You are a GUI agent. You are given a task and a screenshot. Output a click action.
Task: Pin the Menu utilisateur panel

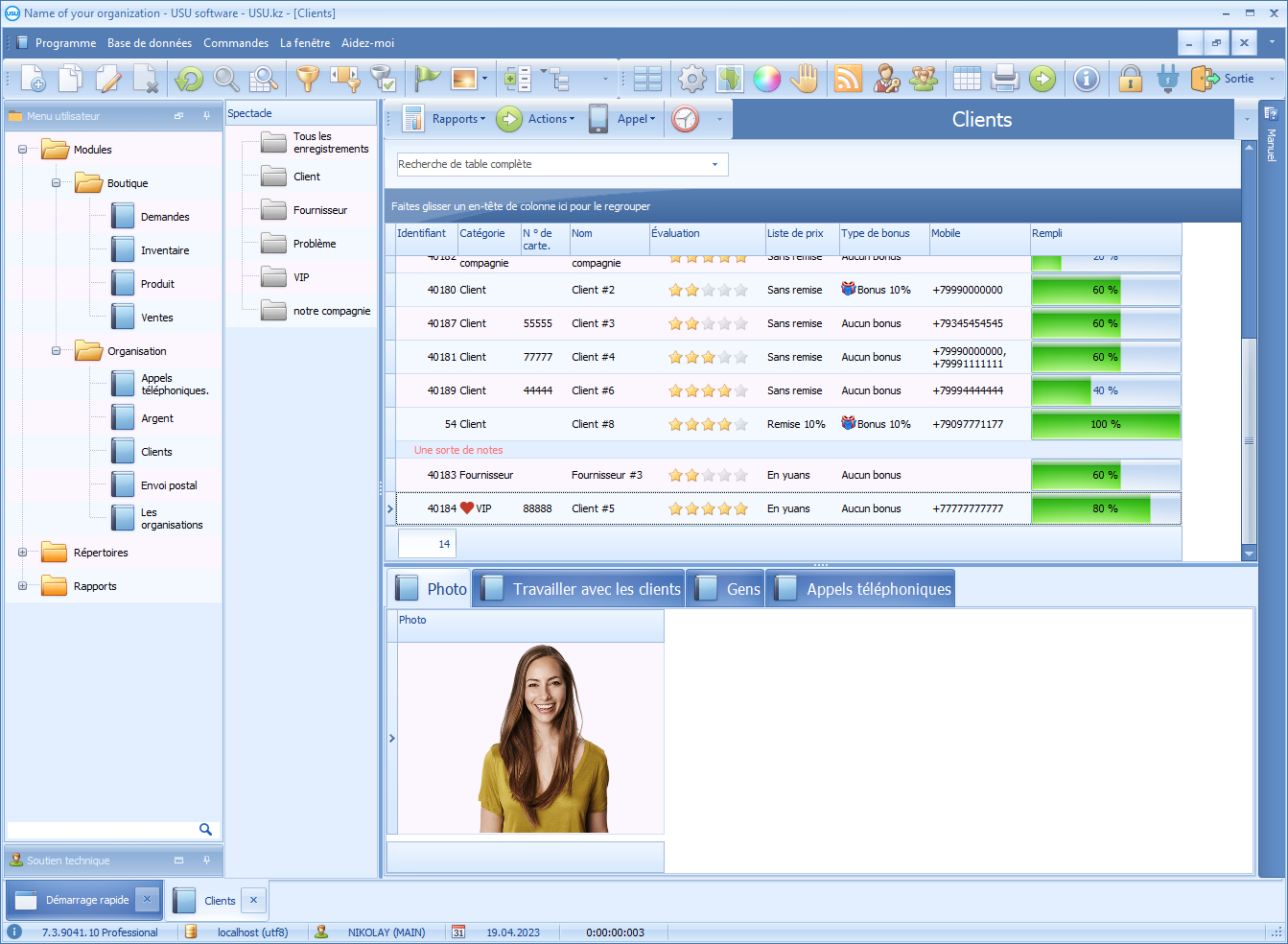click(x=206, y=116)
